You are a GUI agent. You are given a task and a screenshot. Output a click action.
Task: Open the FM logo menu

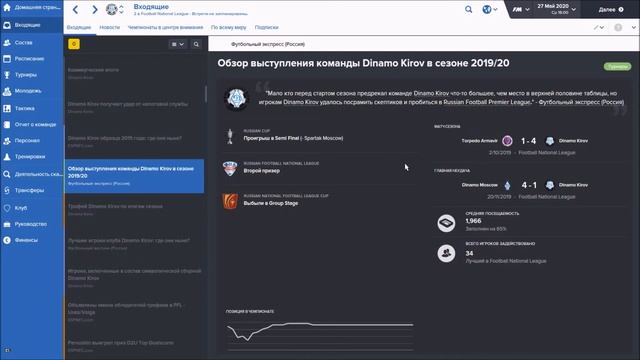click(521, 9)
